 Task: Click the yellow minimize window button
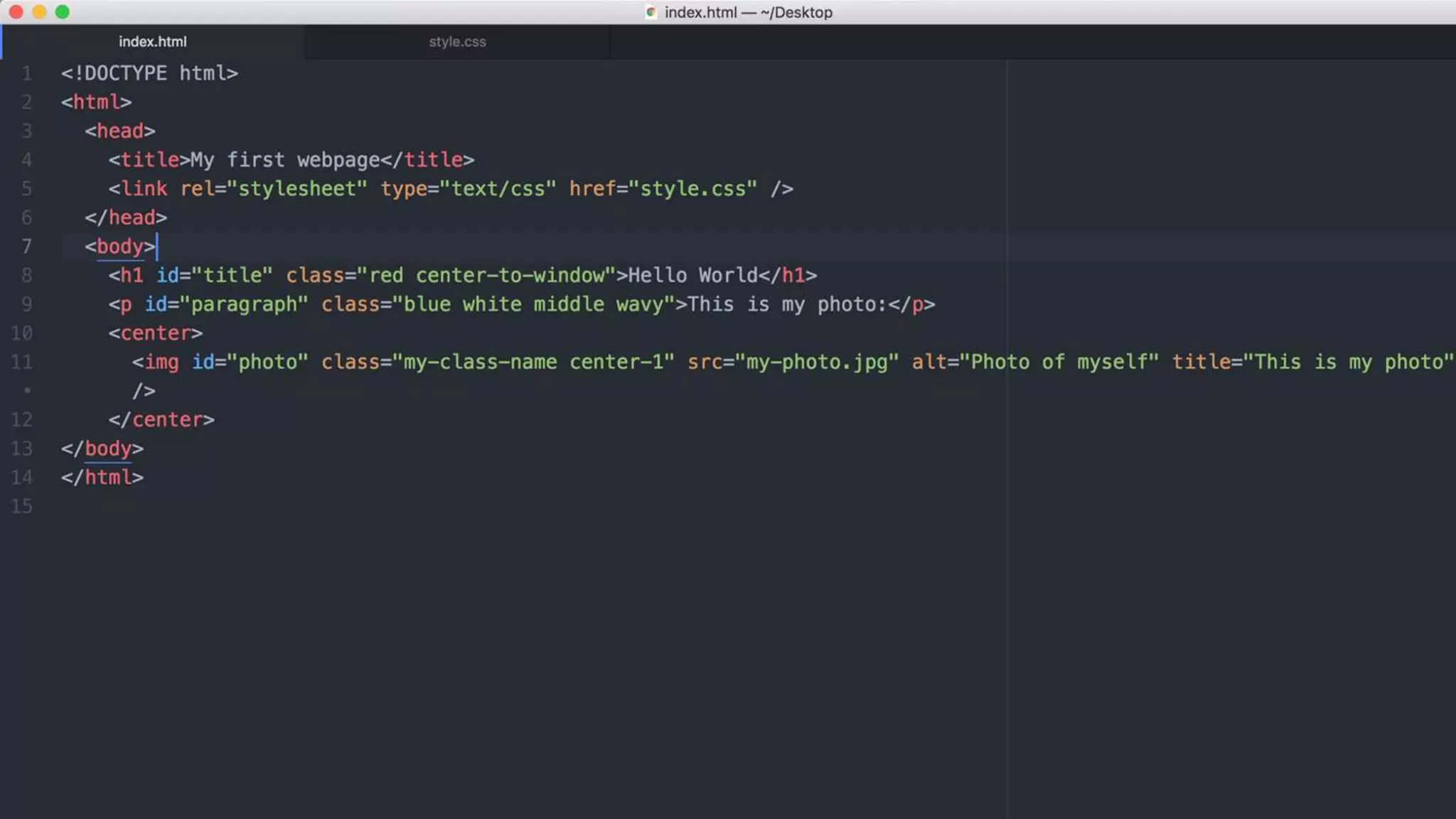click(x=40, y=12)
